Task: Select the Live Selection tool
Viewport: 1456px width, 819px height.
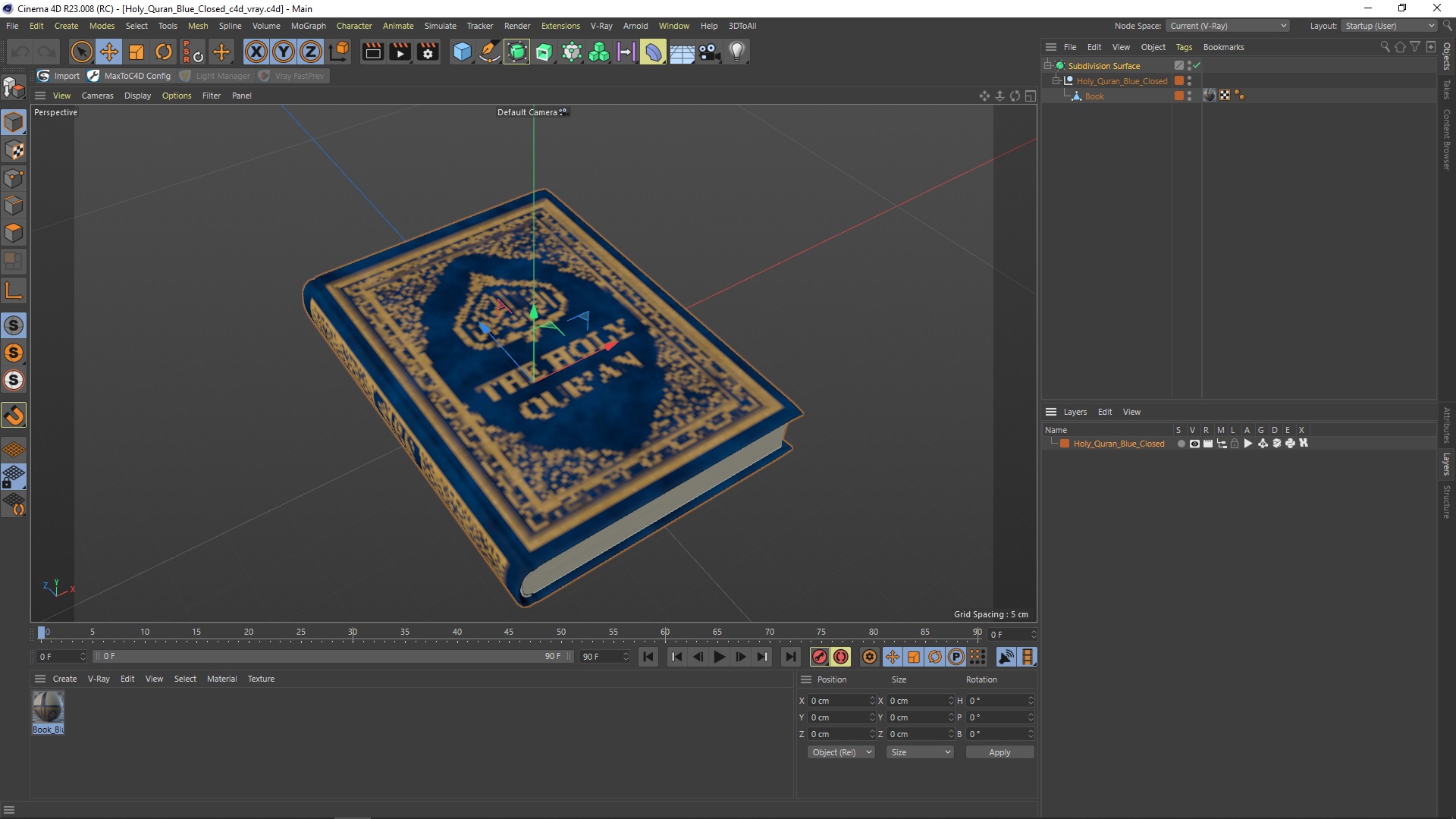Action: pos(81,52)
